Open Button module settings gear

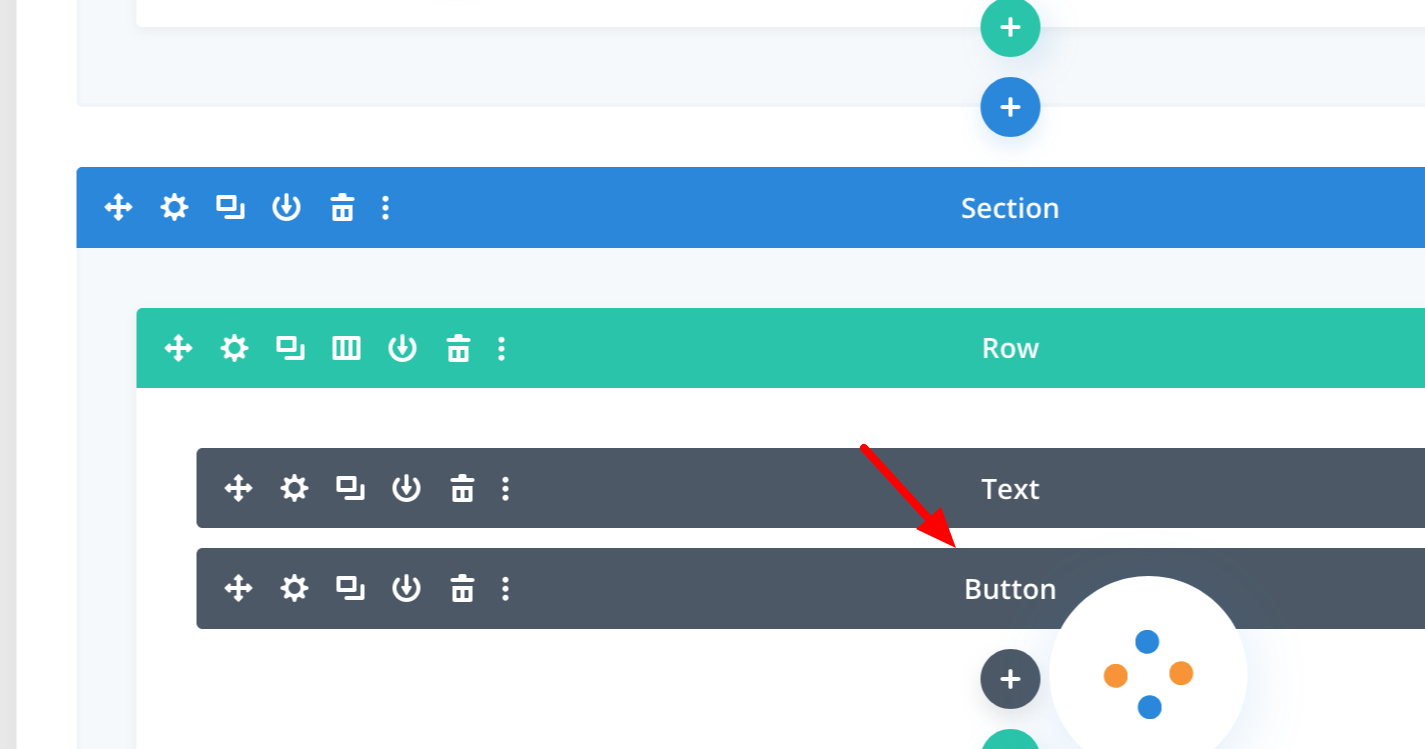[x=294, y=588]
